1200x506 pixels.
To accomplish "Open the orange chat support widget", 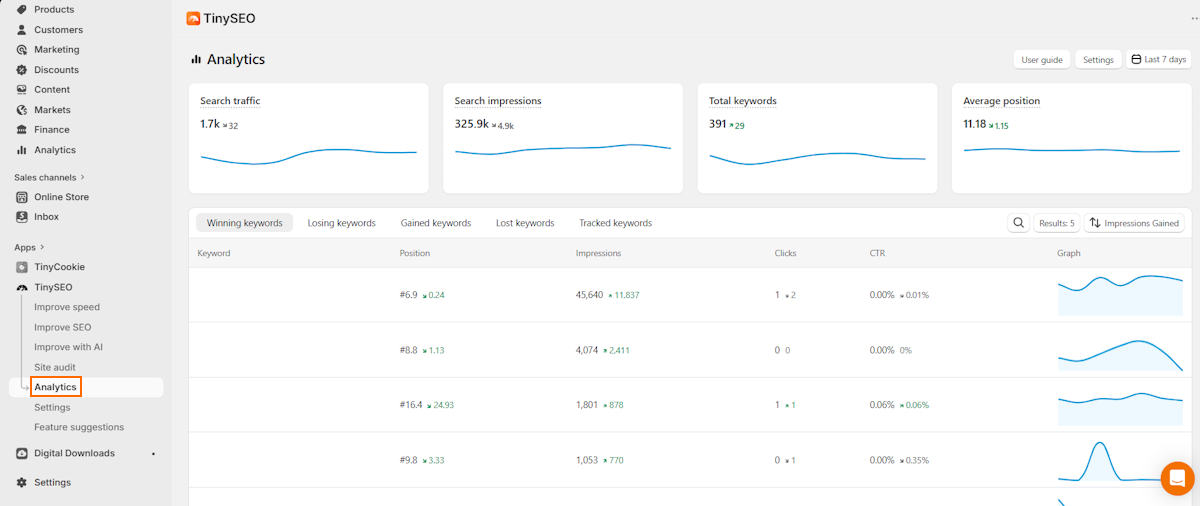I will click(x=1177, y=478).
